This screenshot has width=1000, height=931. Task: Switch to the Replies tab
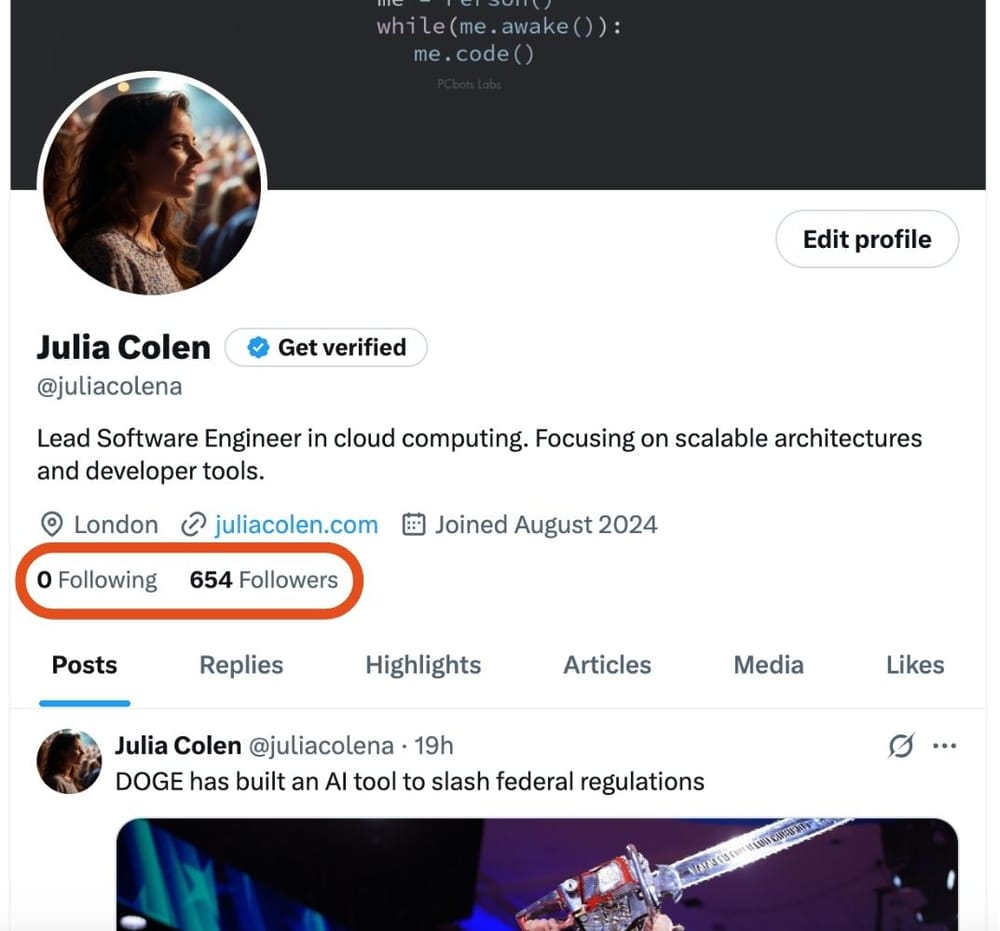240,665
